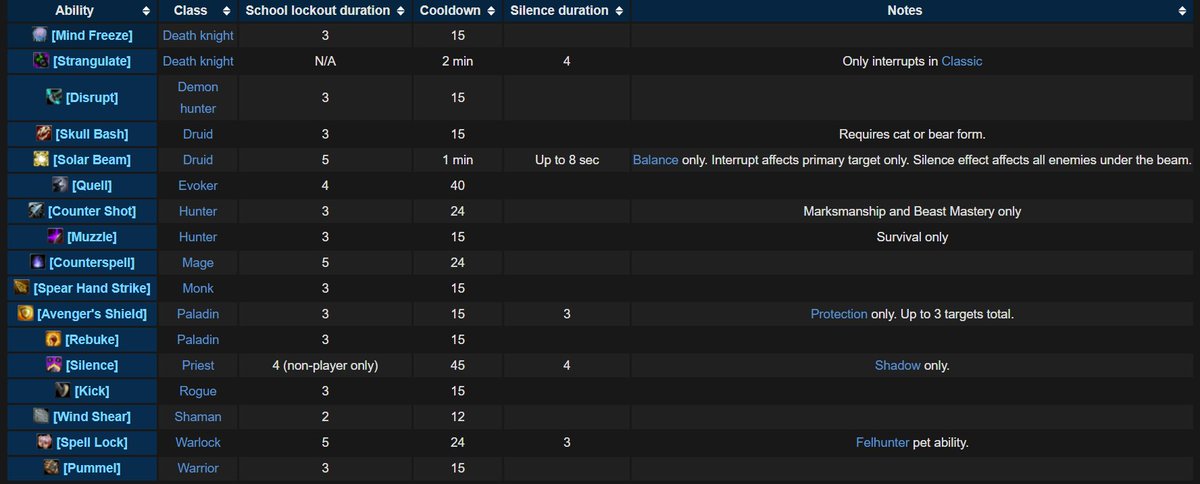Click the Avenger's Shield ability icon

pyautogui.click(x=26, y=314)
